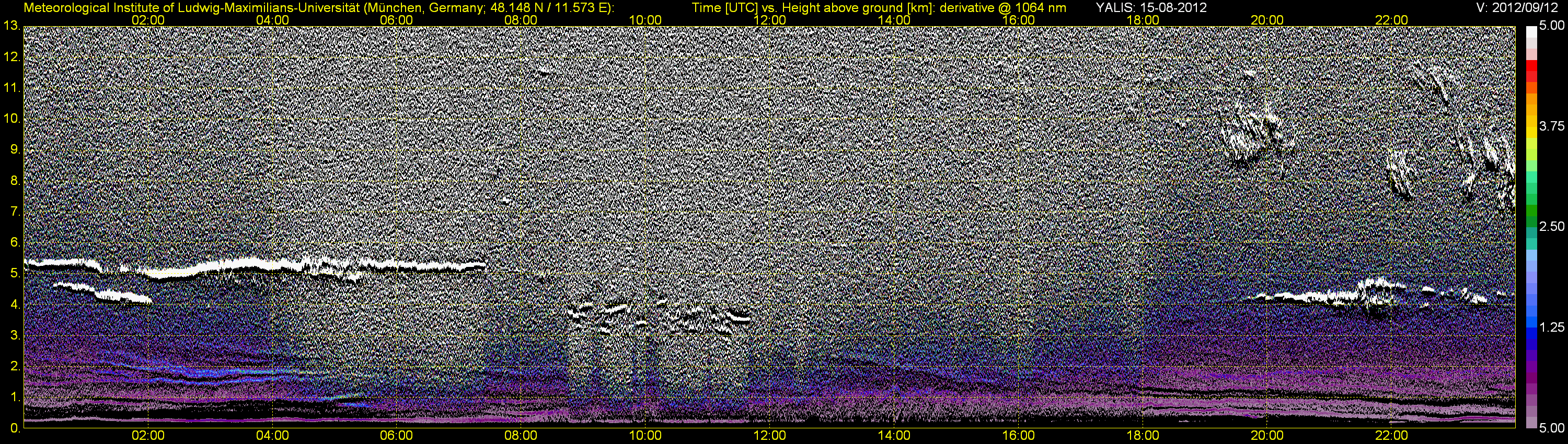
Task: Click the 'YALIS: 15-08-2012' label
Action: 1151,8
